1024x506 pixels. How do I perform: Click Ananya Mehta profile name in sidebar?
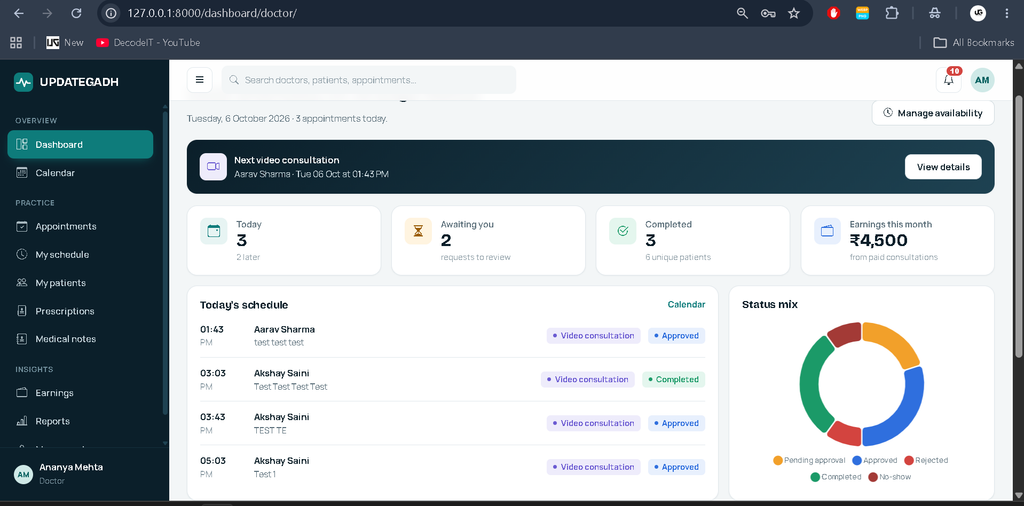tap(71, 467)
